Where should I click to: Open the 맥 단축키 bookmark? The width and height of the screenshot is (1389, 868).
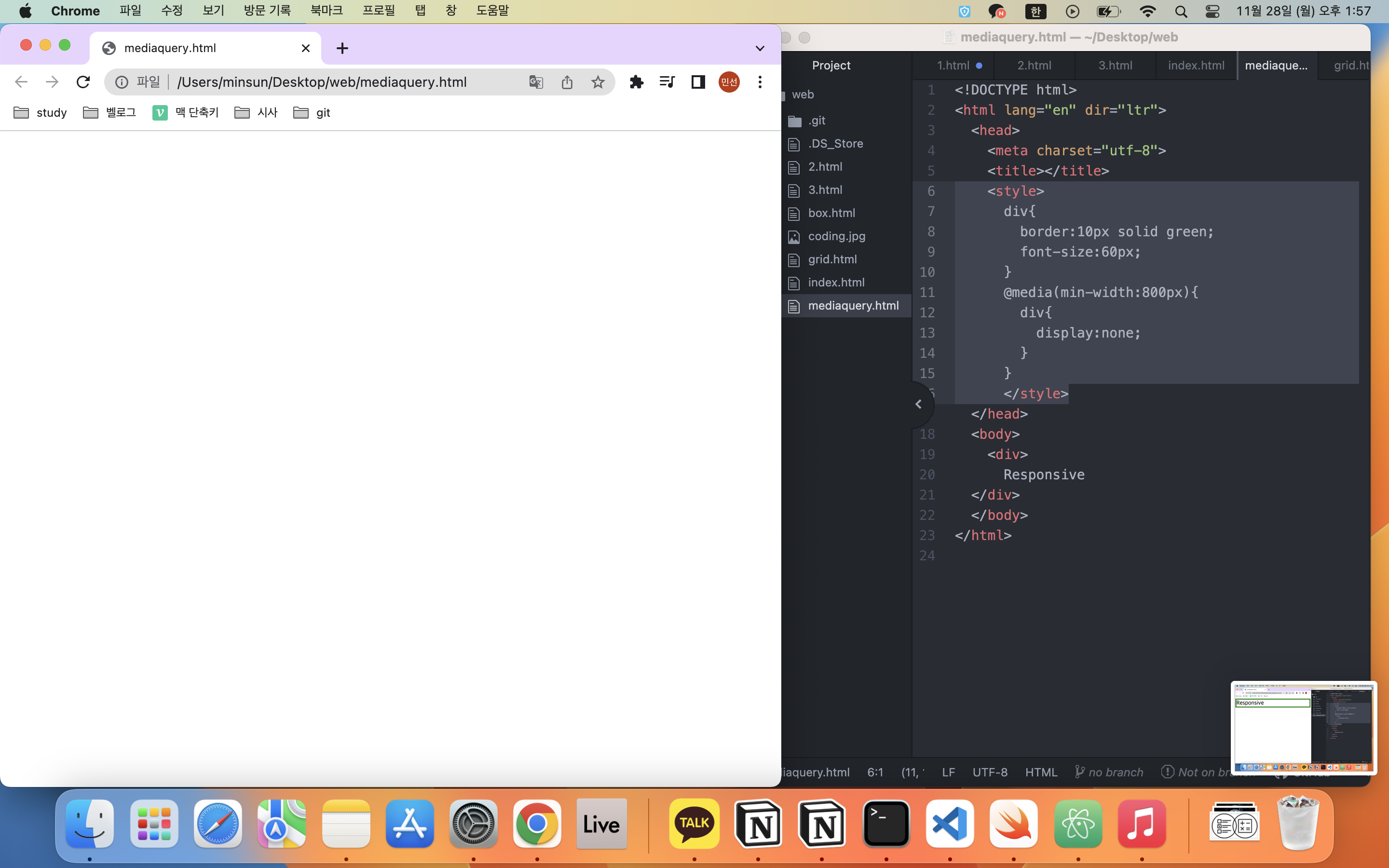point(185,112)
